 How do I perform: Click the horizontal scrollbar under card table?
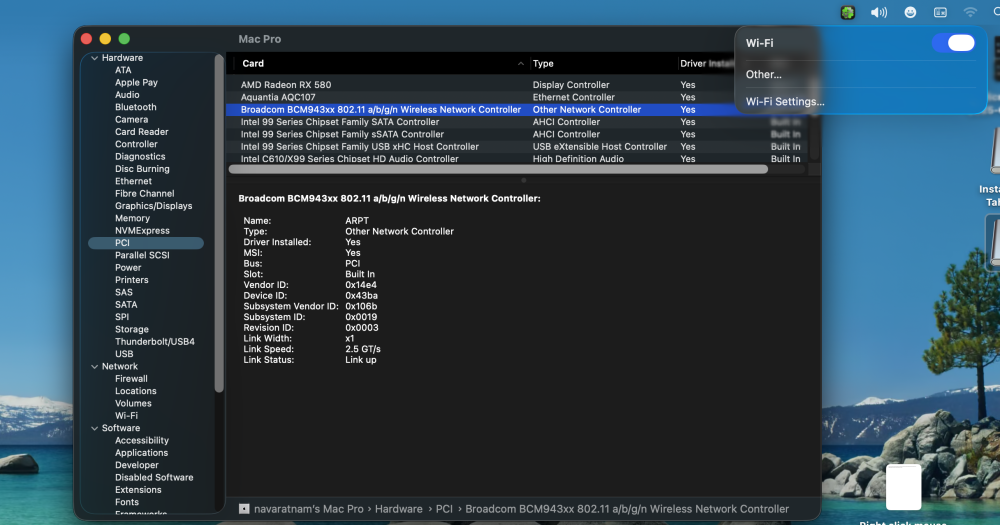[x=498, y=170]
